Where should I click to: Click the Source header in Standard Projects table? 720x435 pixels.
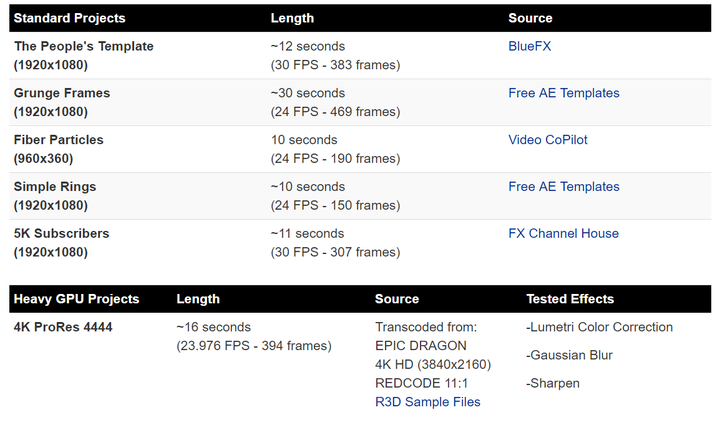point(530,18)
